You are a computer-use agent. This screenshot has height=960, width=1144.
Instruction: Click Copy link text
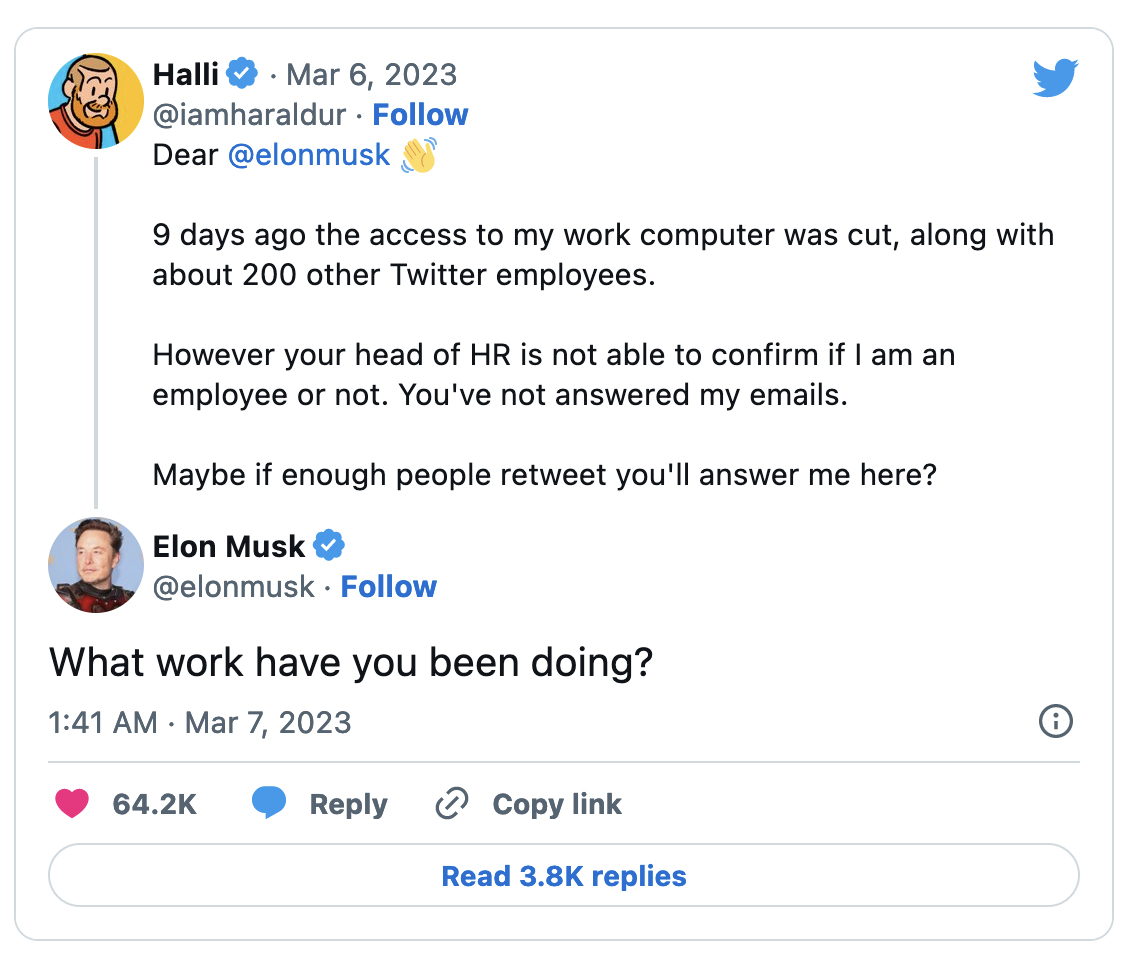coord(557,804)
